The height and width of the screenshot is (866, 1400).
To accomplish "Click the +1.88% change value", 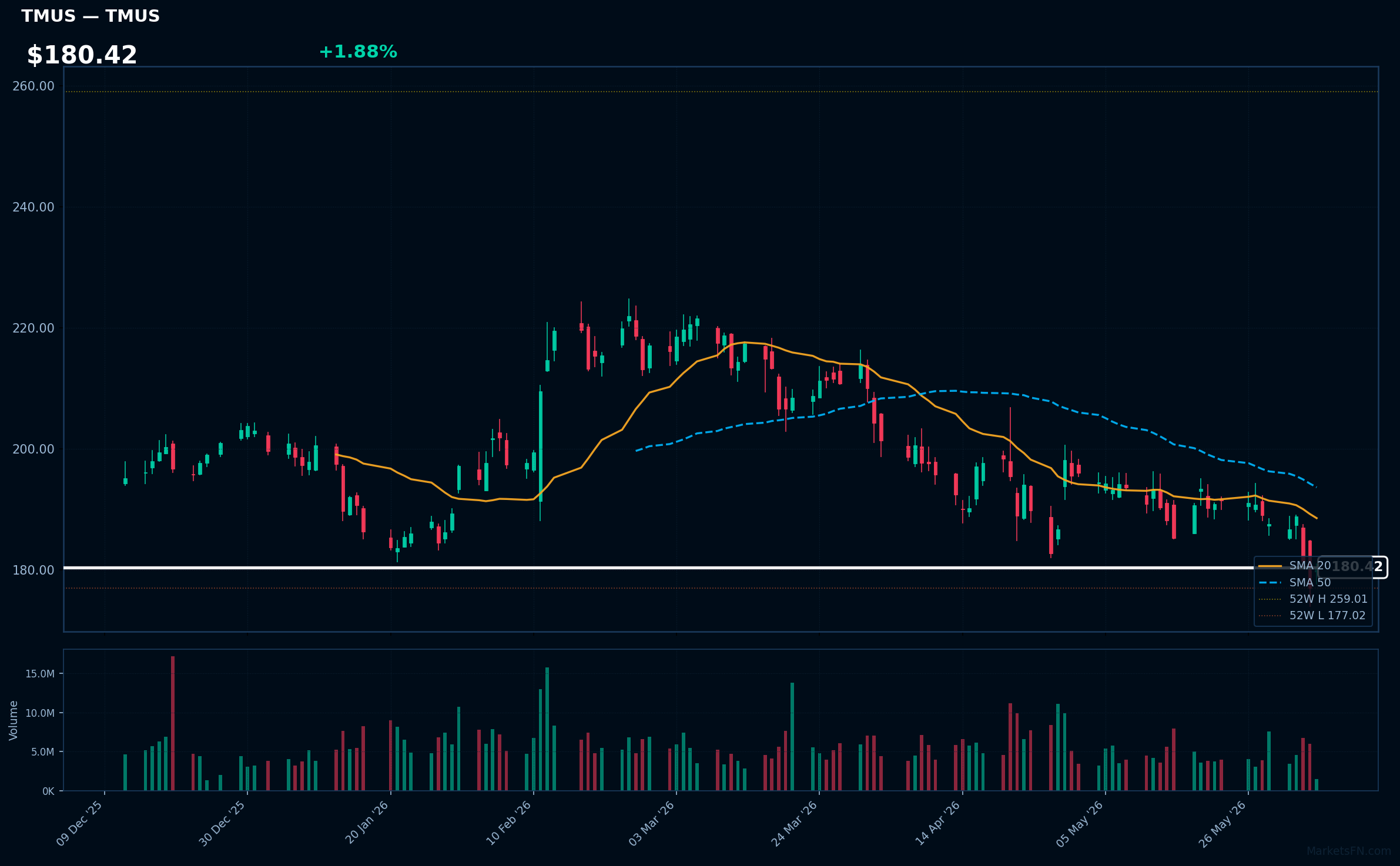I will click(x=358, y=52).
